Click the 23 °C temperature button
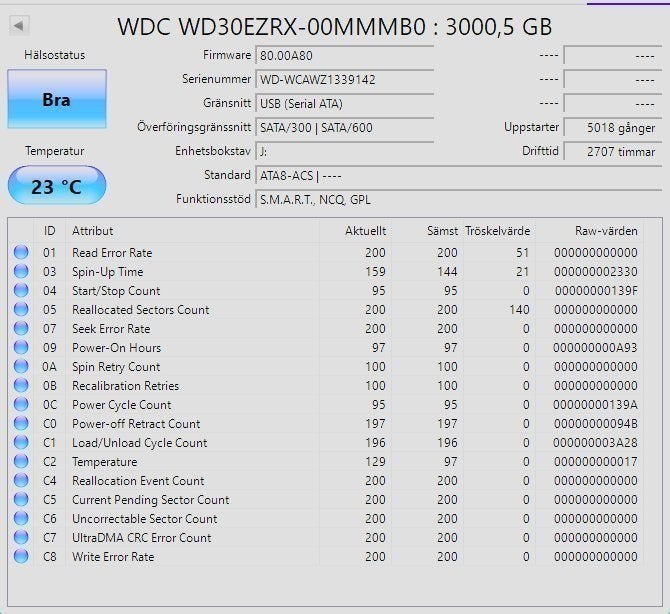The image size is (670, 614). click(57, 185)
